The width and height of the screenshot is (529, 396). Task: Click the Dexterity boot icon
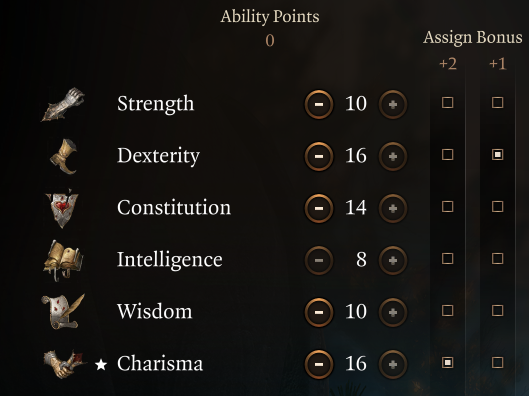pos(64,156)
